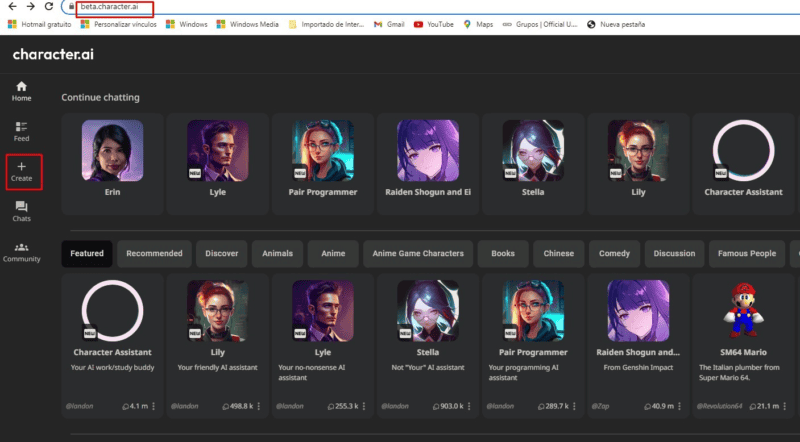
Task: Click 'Not "Your" AI assistant' description
Action: click(x=428, y=367)
